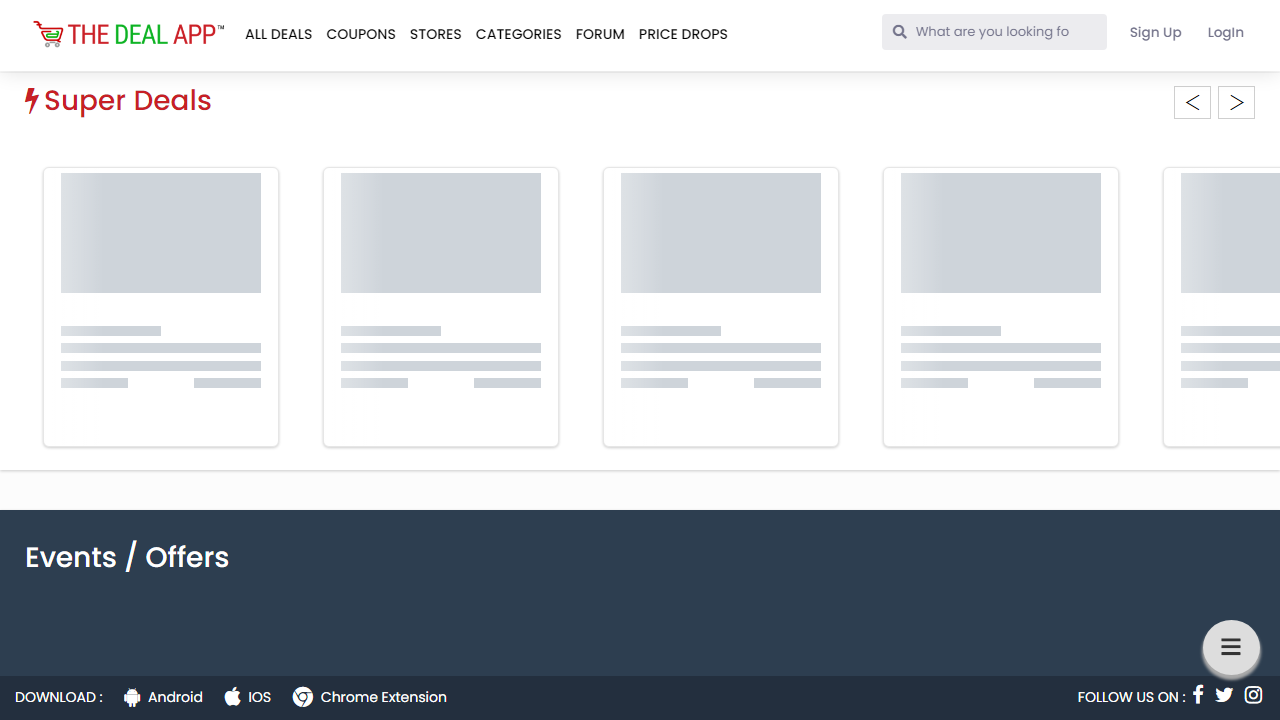Visit the Forum section

[600, 34]
